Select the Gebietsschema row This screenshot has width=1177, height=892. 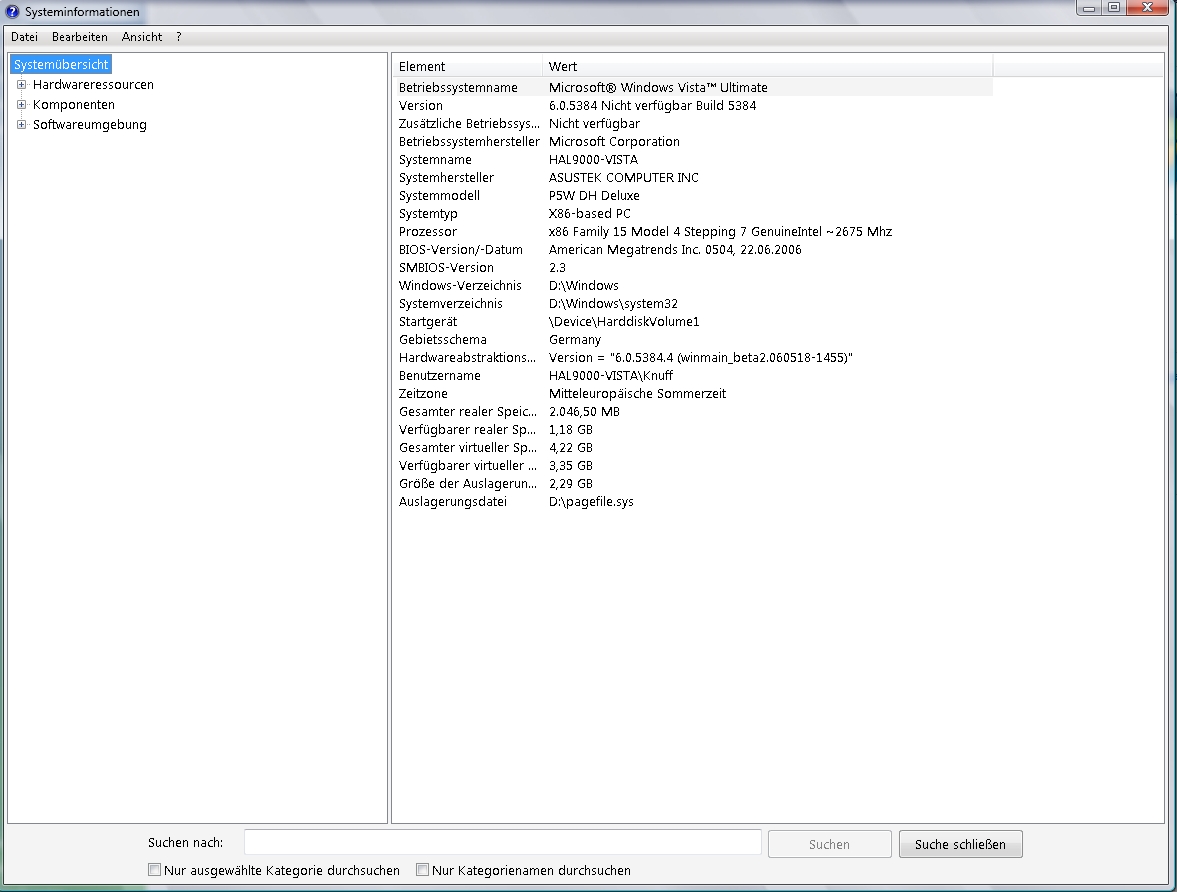pos(692,340)
